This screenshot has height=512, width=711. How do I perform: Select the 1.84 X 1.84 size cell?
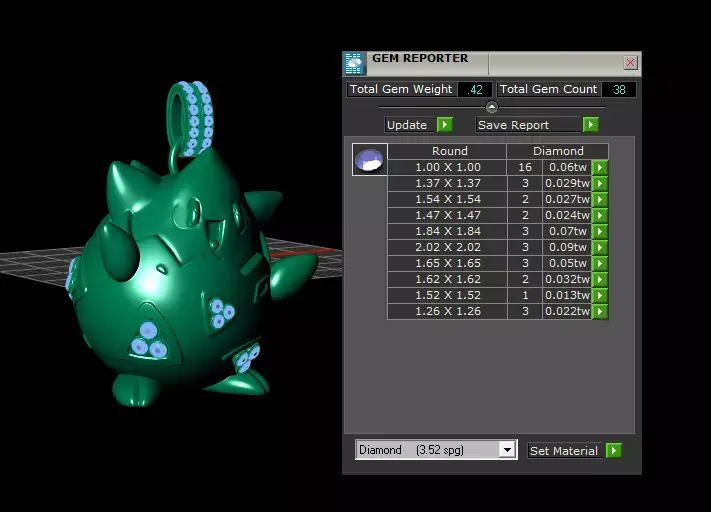[447, 231]
